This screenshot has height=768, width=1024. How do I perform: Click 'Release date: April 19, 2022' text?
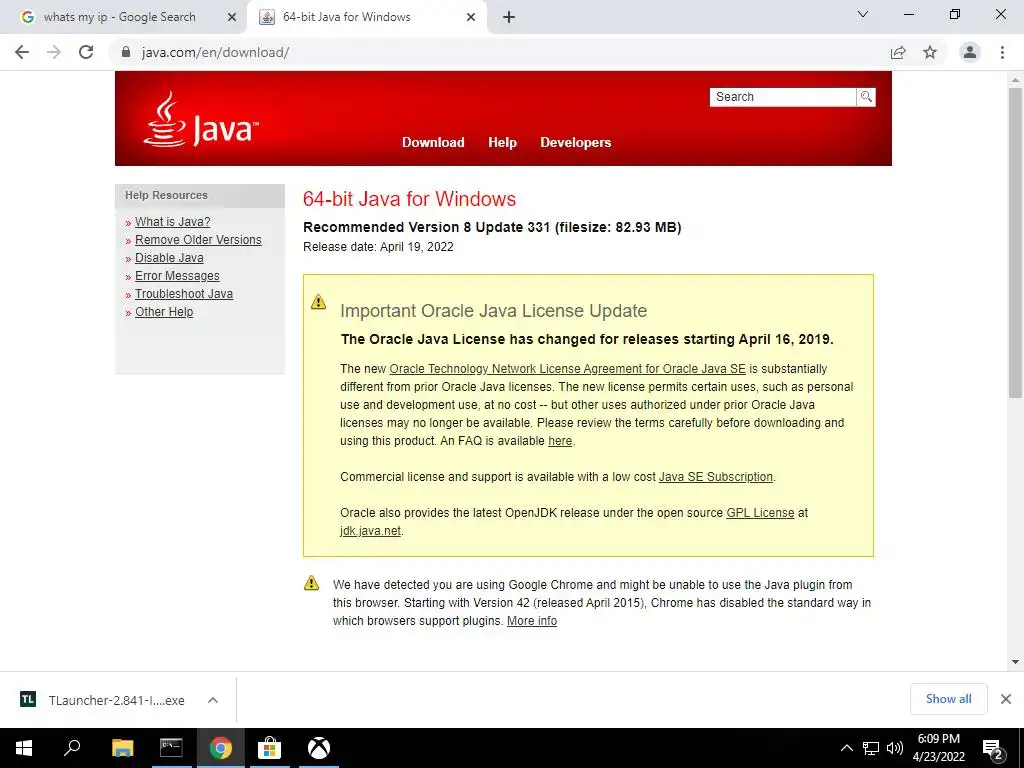[x=378, y=247]
